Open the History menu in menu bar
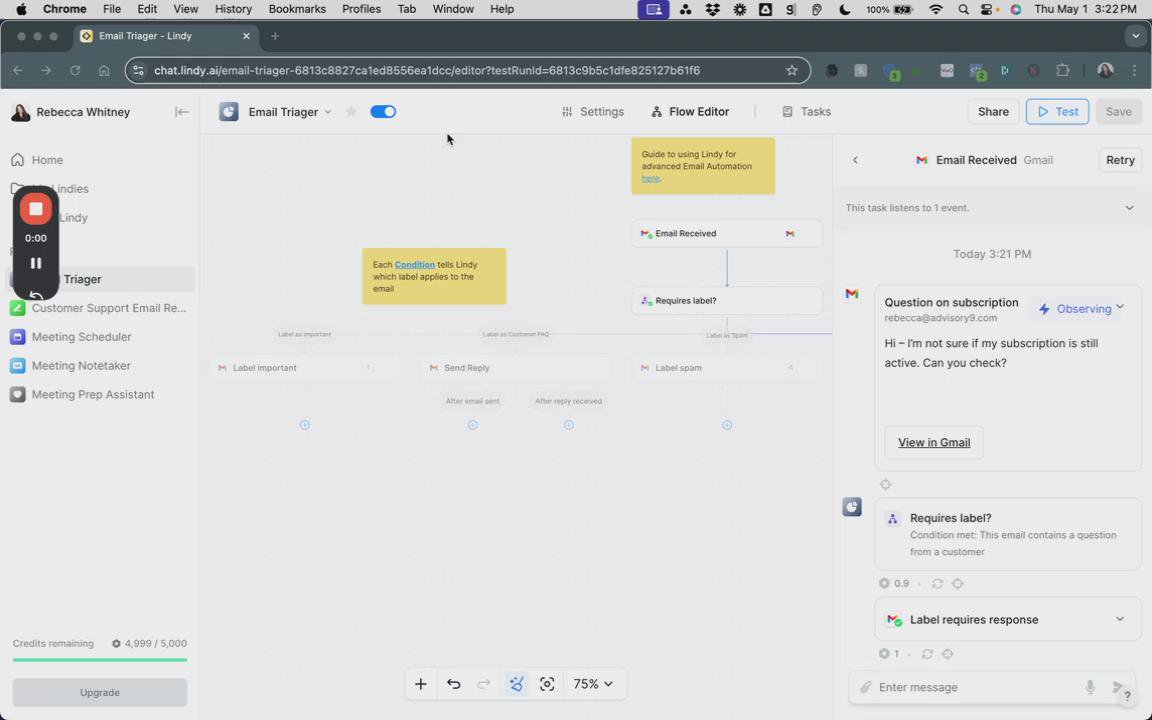Image resolution: width=1152 pixels, height=720 pixels. tap(233, 9)
